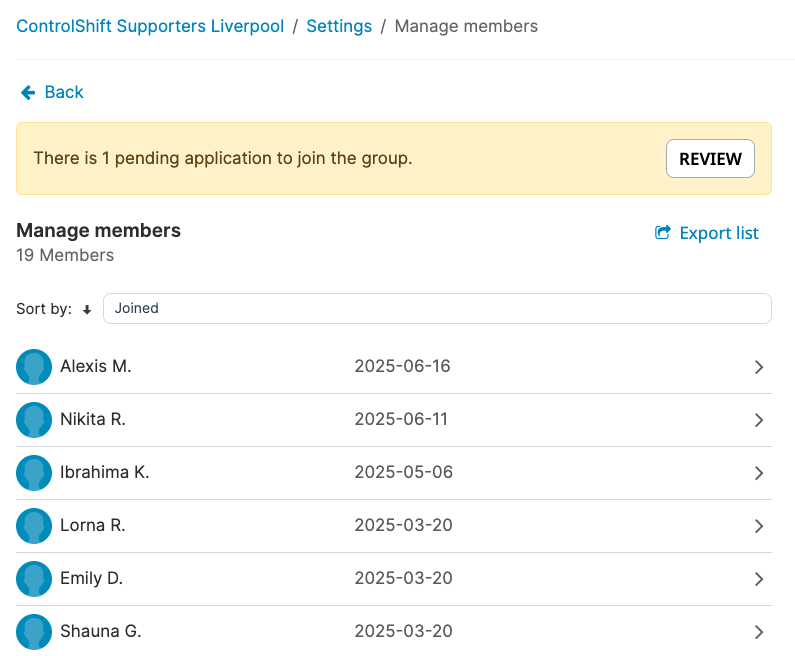
Task: Click Nikita R.'s avatar icon
Action: pyautogui.click(x=34, y=420)
